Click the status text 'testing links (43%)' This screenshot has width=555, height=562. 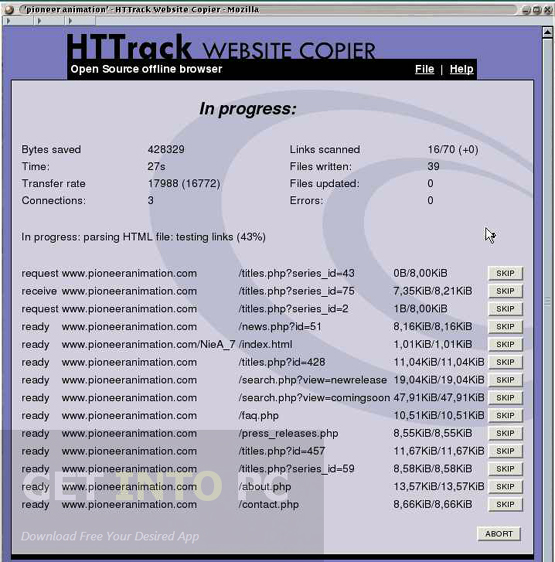pos(221,237)
